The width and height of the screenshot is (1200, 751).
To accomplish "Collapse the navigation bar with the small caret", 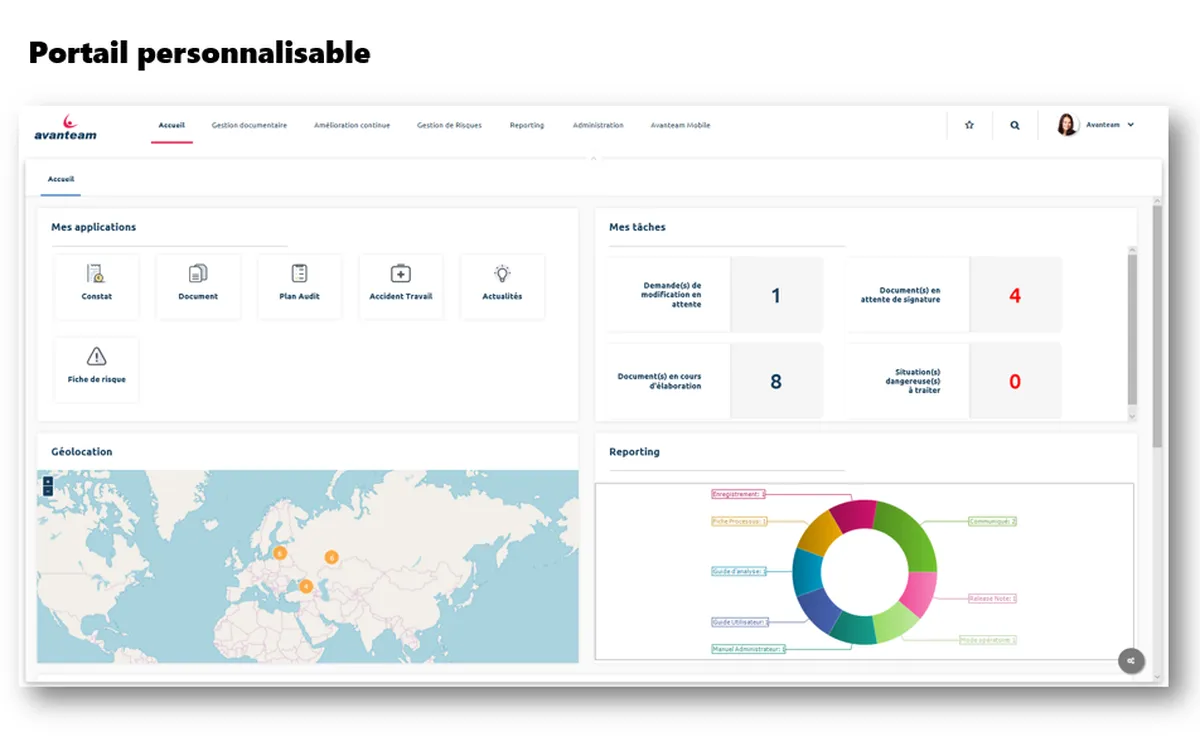I will (594, 157).
